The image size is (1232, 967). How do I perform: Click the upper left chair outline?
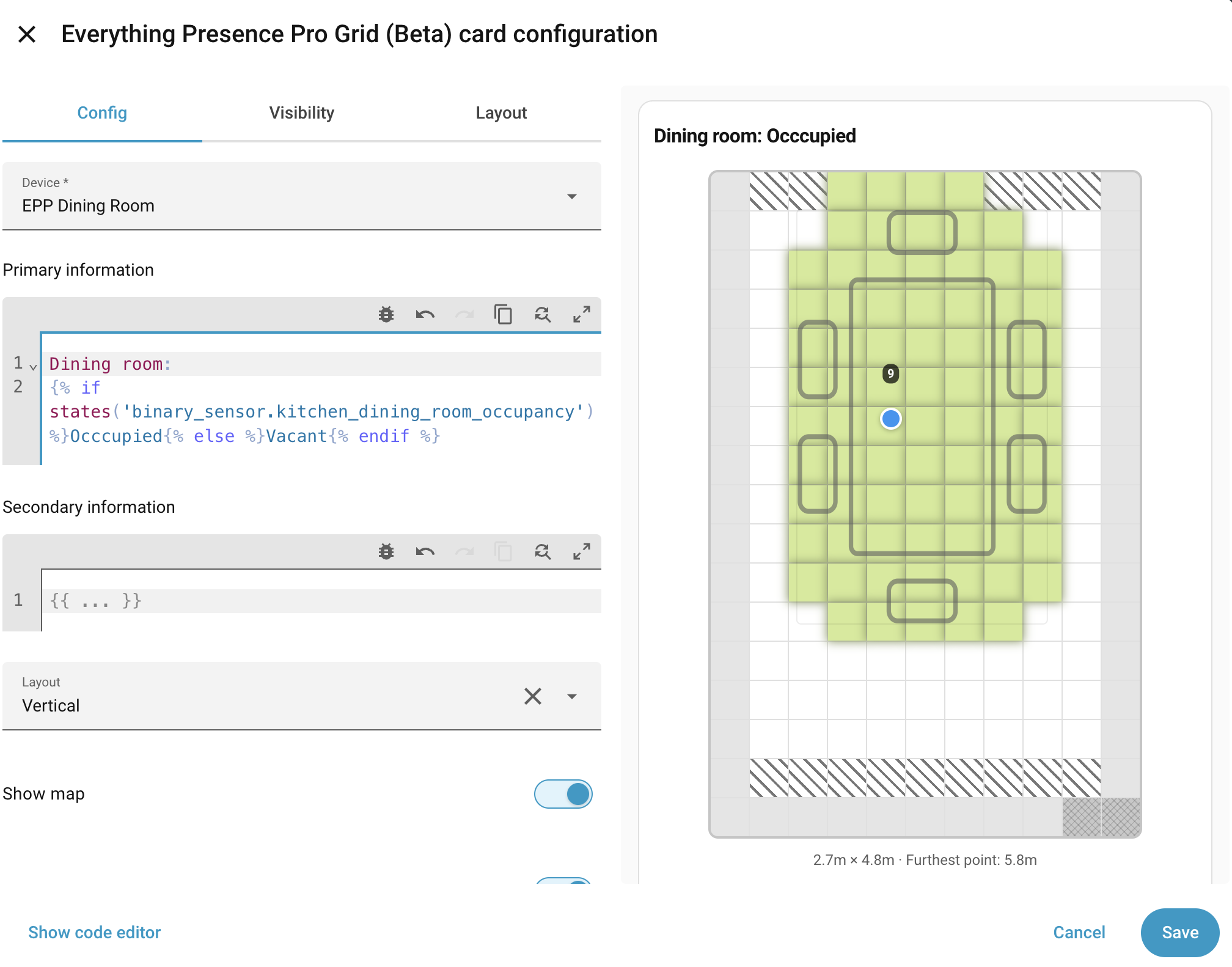click(x=818, y=359)
